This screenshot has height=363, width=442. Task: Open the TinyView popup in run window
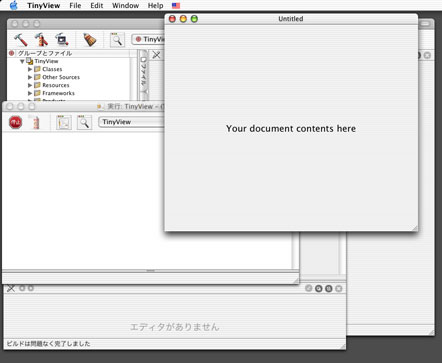tap(131, 122)
